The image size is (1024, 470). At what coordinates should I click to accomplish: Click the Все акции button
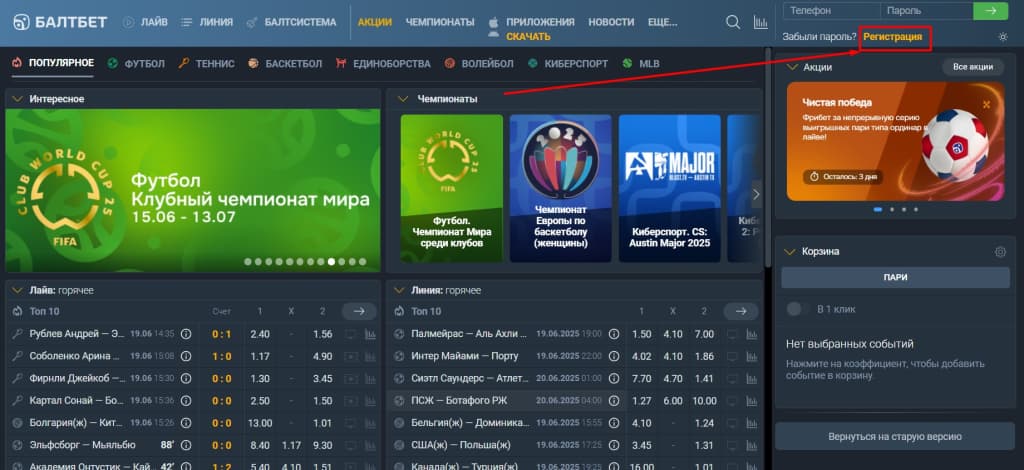pos(973,67)
